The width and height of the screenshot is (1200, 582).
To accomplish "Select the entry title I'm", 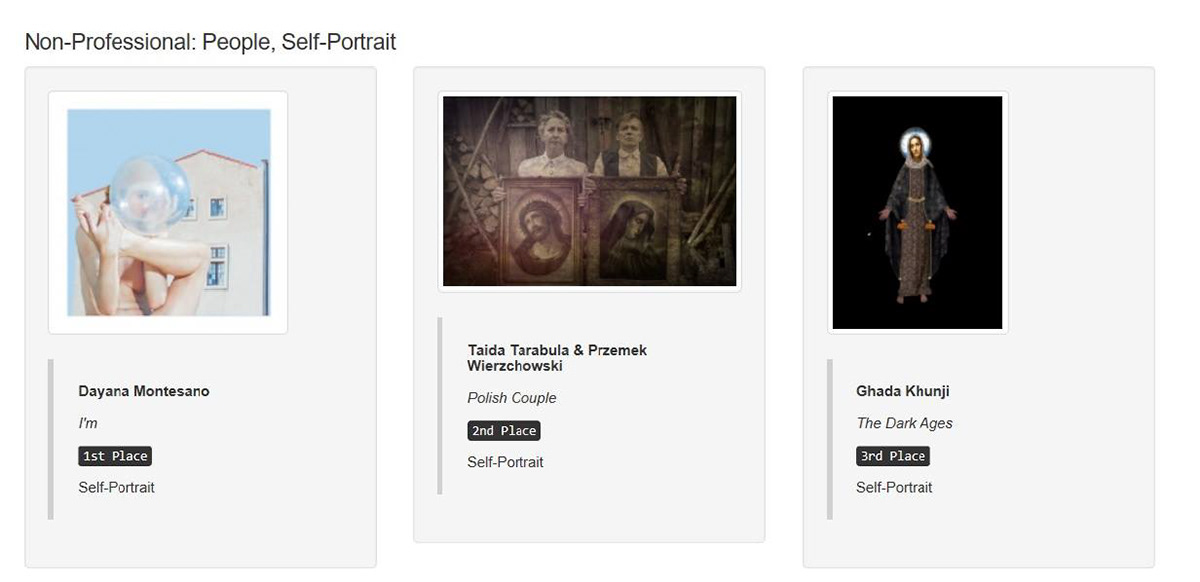I will pyautogui.click(x=88, y=423).
